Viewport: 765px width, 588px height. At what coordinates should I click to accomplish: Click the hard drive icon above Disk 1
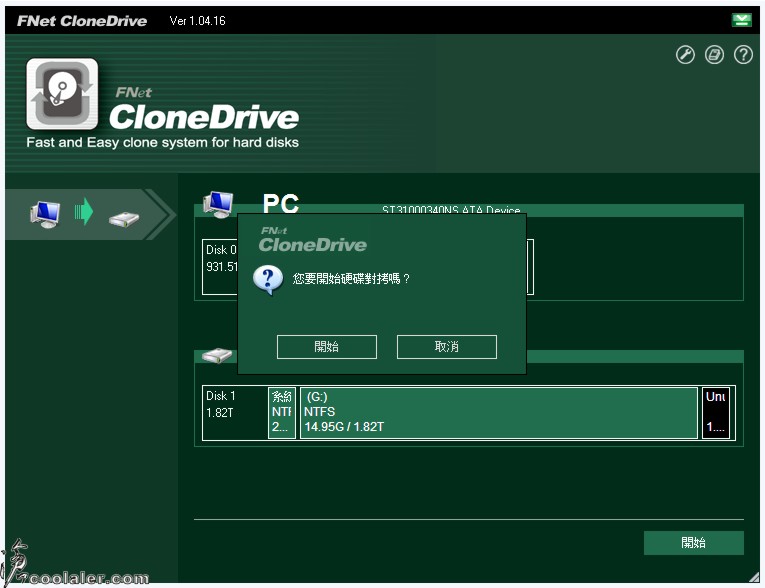pos(217,355)
